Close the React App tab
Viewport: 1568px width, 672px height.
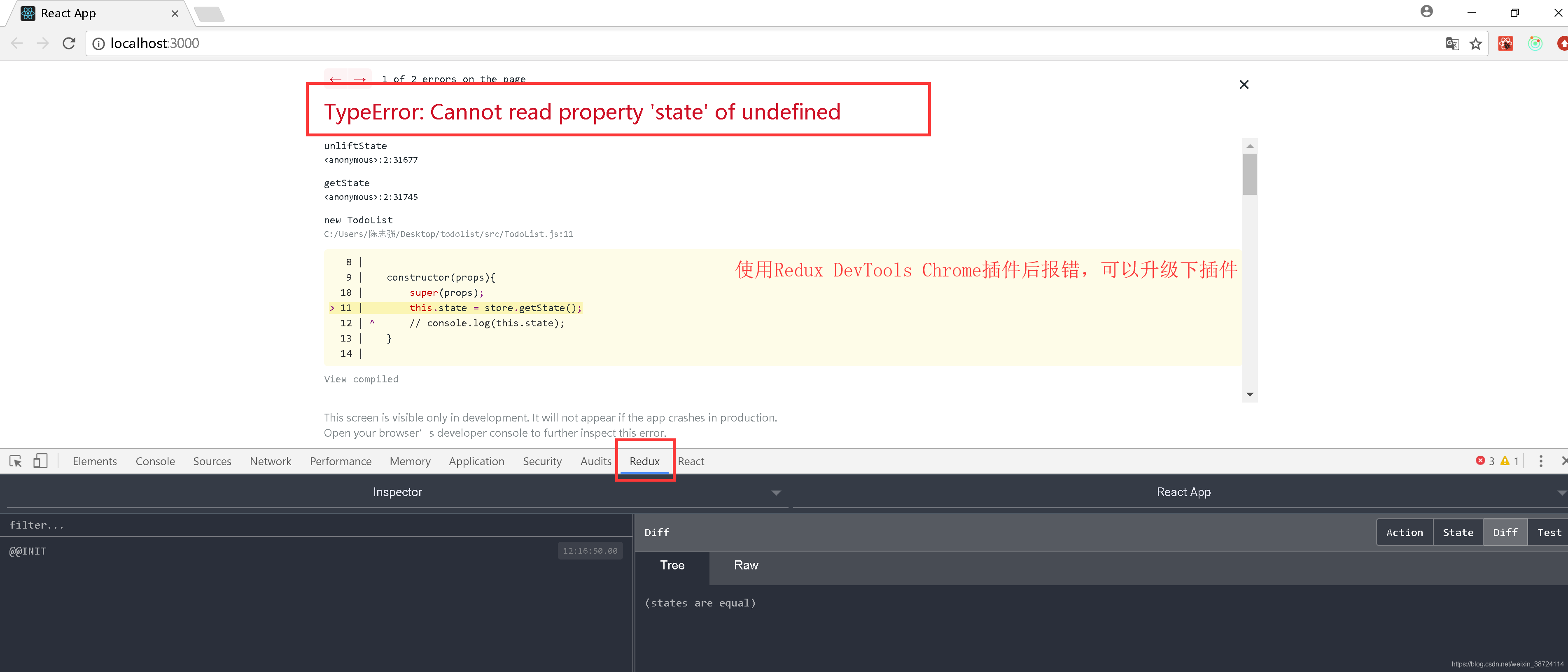[175, 14]
